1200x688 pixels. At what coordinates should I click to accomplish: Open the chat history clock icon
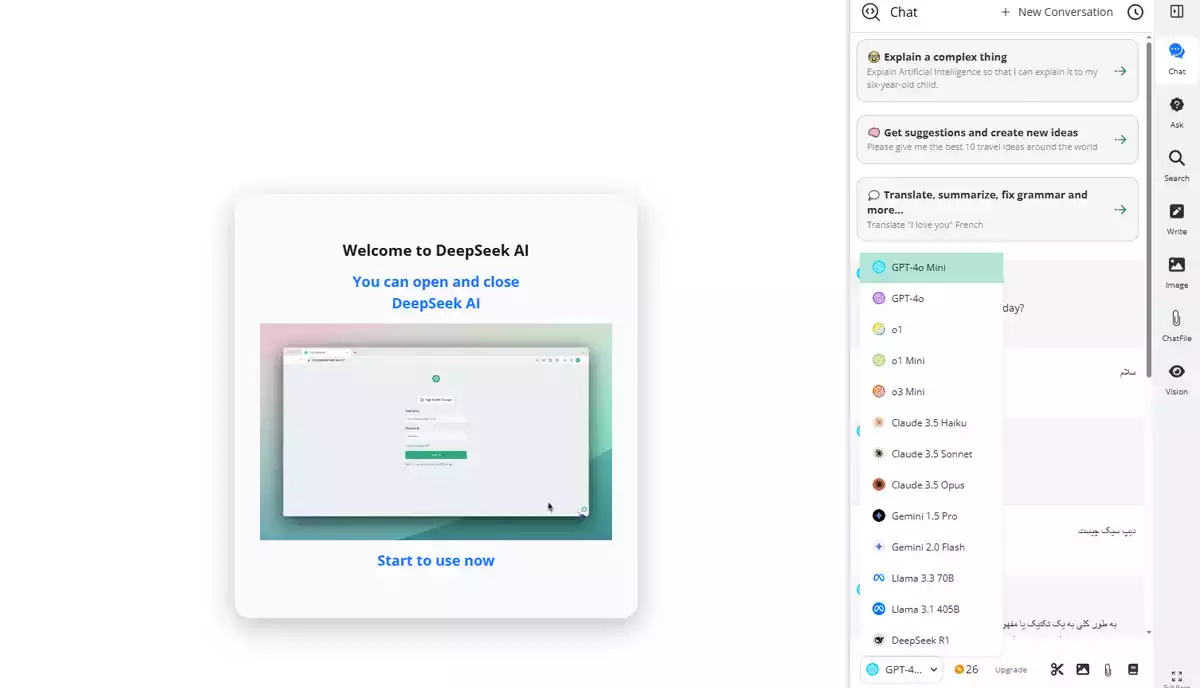coord(1135,12)
